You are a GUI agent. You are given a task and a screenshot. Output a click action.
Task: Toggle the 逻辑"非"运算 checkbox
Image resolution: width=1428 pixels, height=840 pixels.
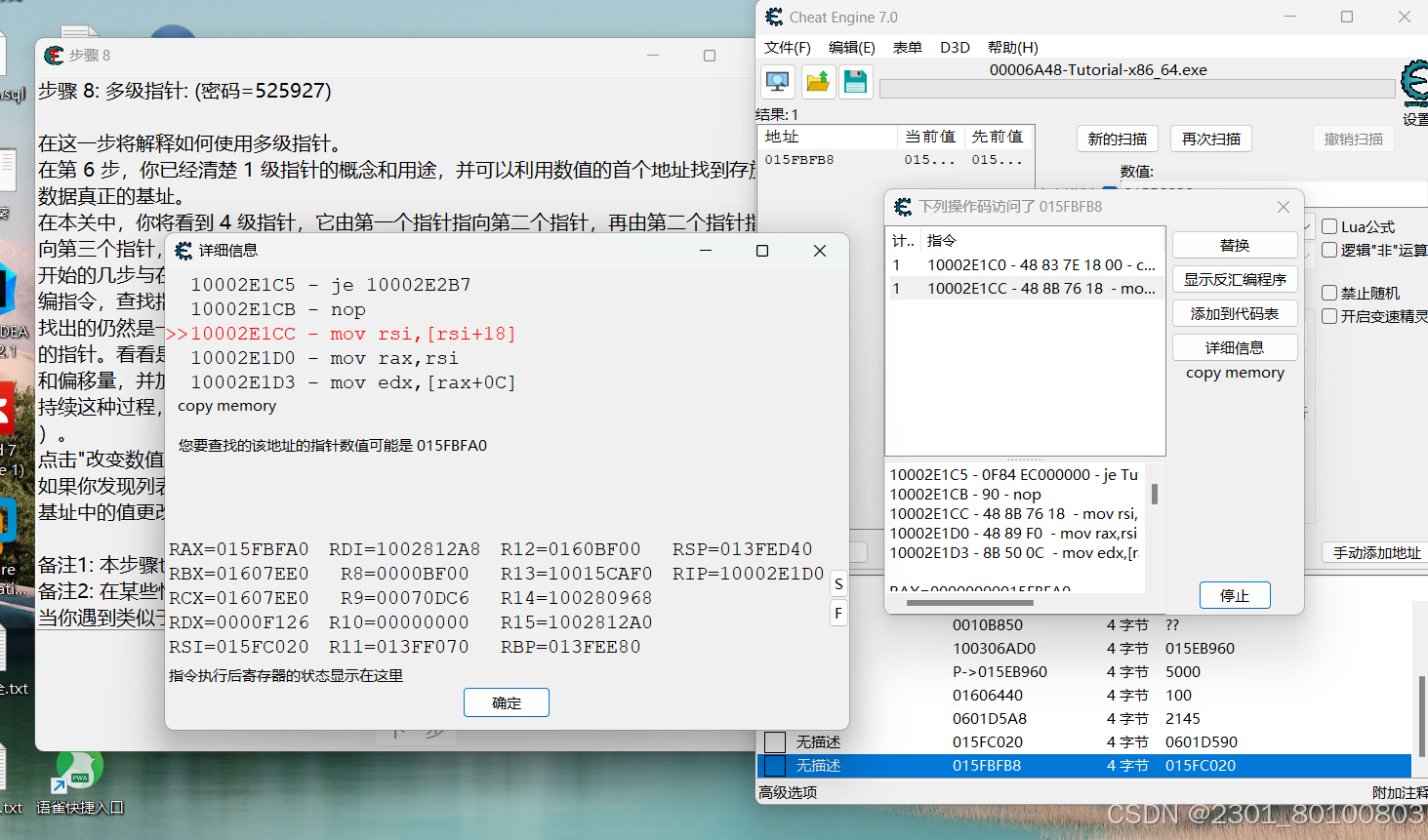click(x=1329, y=250)
